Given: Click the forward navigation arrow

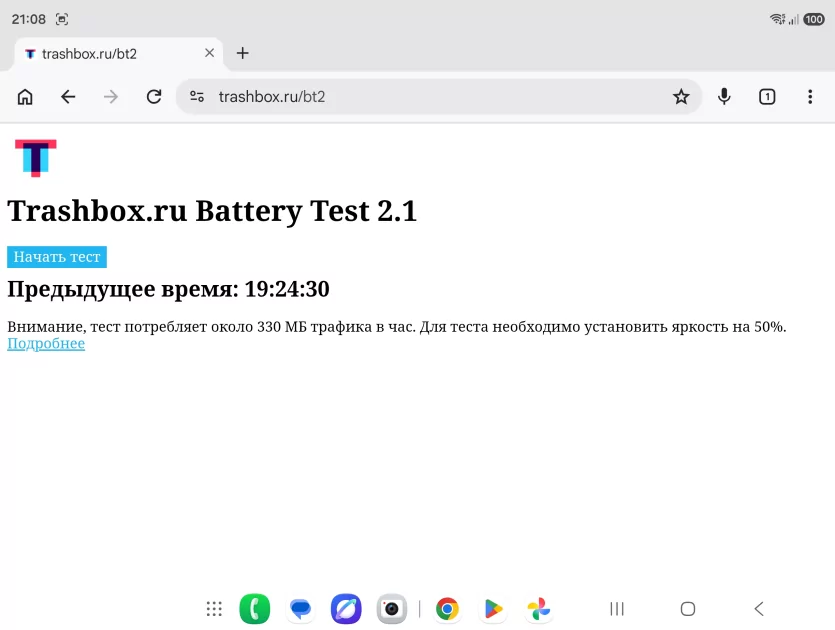Looking at the screenshot, I should click(x=111, y=97).
